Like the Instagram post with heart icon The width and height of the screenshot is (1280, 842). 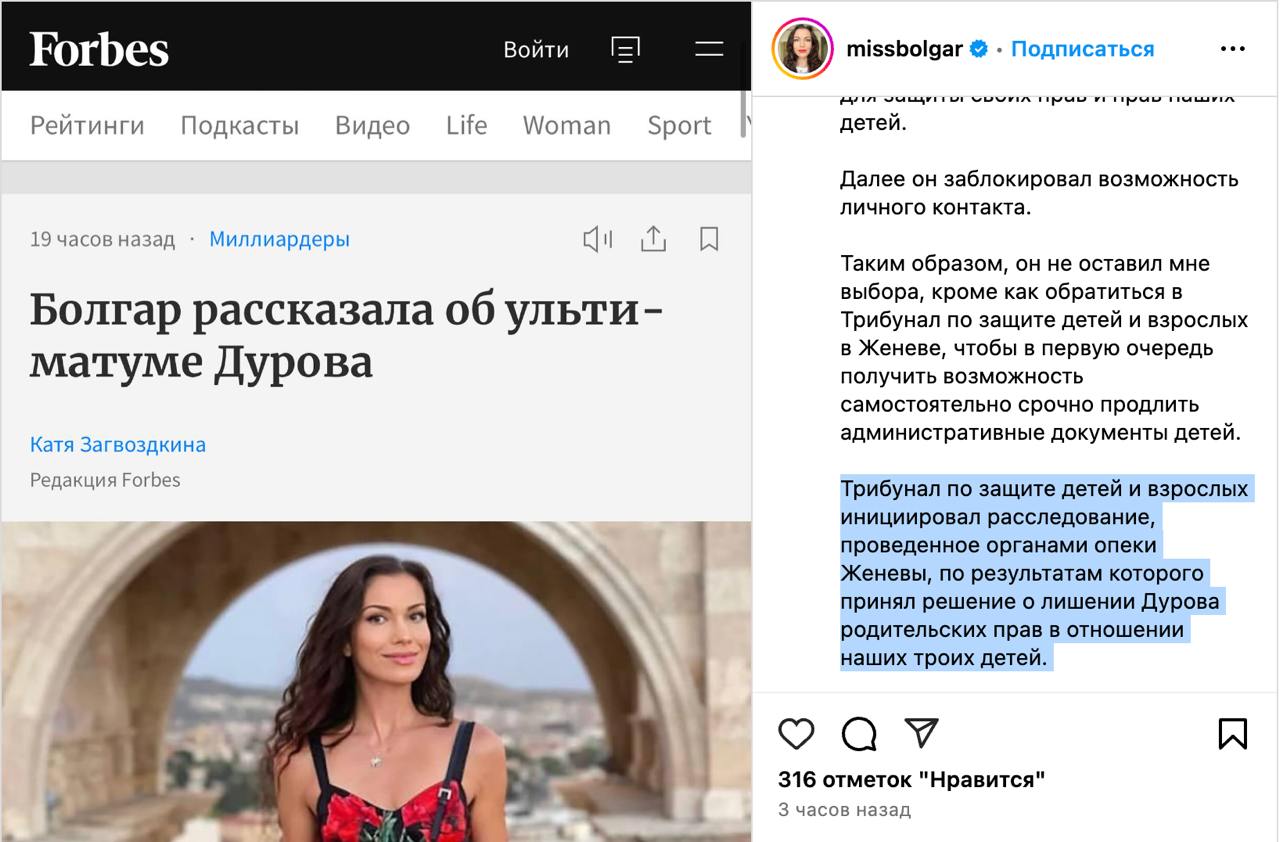pos(796,734)
